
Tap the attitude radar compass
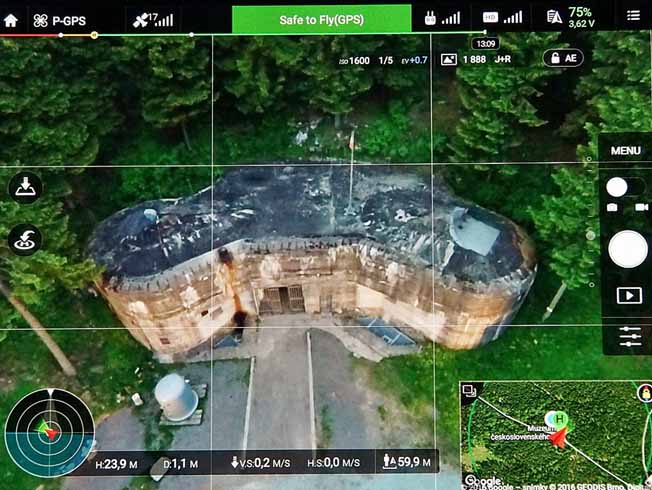tap(49, 433)
